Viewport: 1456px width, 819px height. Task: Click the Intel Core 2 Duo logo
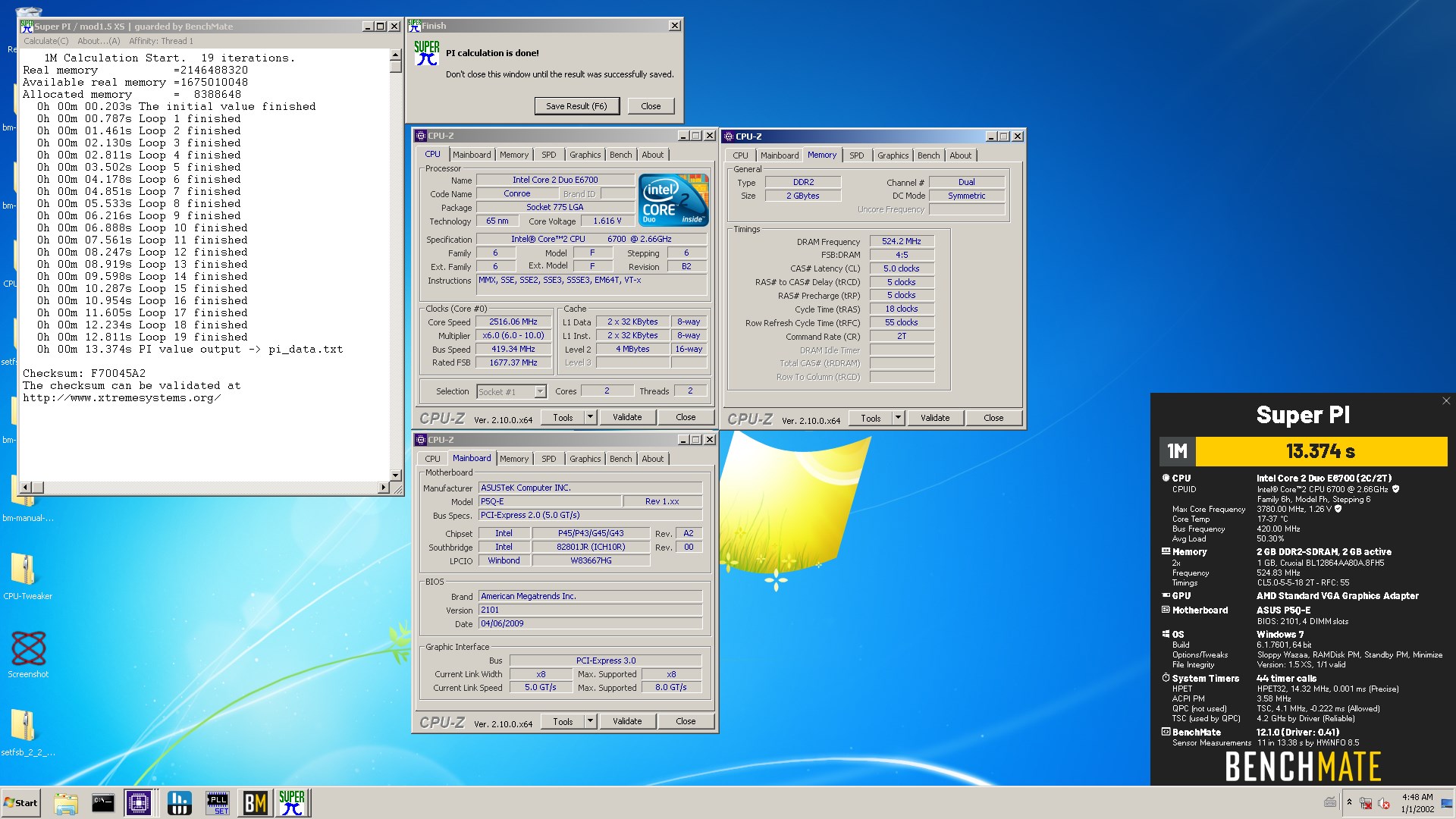pos(673,200)
